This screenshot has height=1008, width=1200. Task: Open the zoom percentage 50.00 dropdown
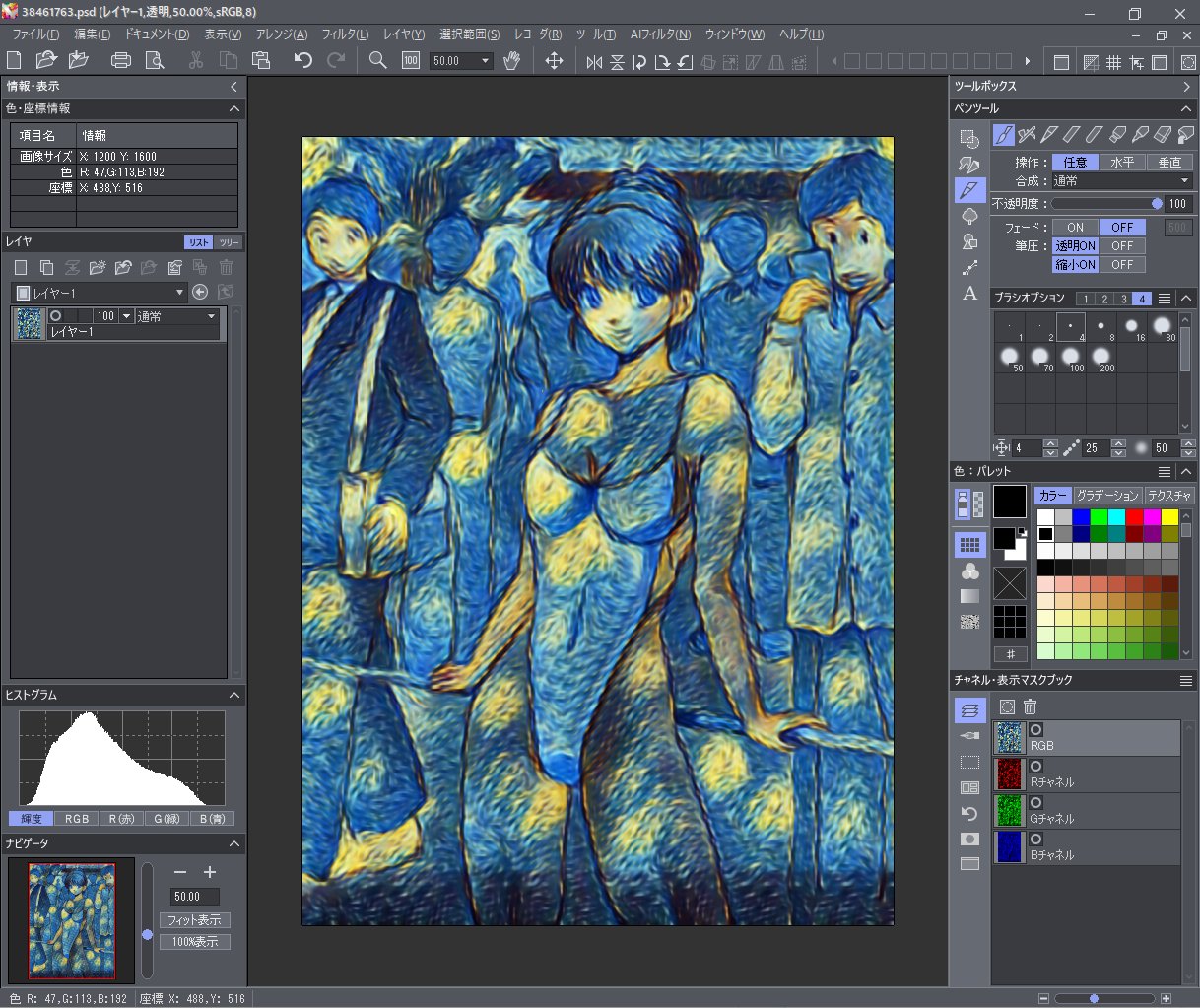point(486,61)
